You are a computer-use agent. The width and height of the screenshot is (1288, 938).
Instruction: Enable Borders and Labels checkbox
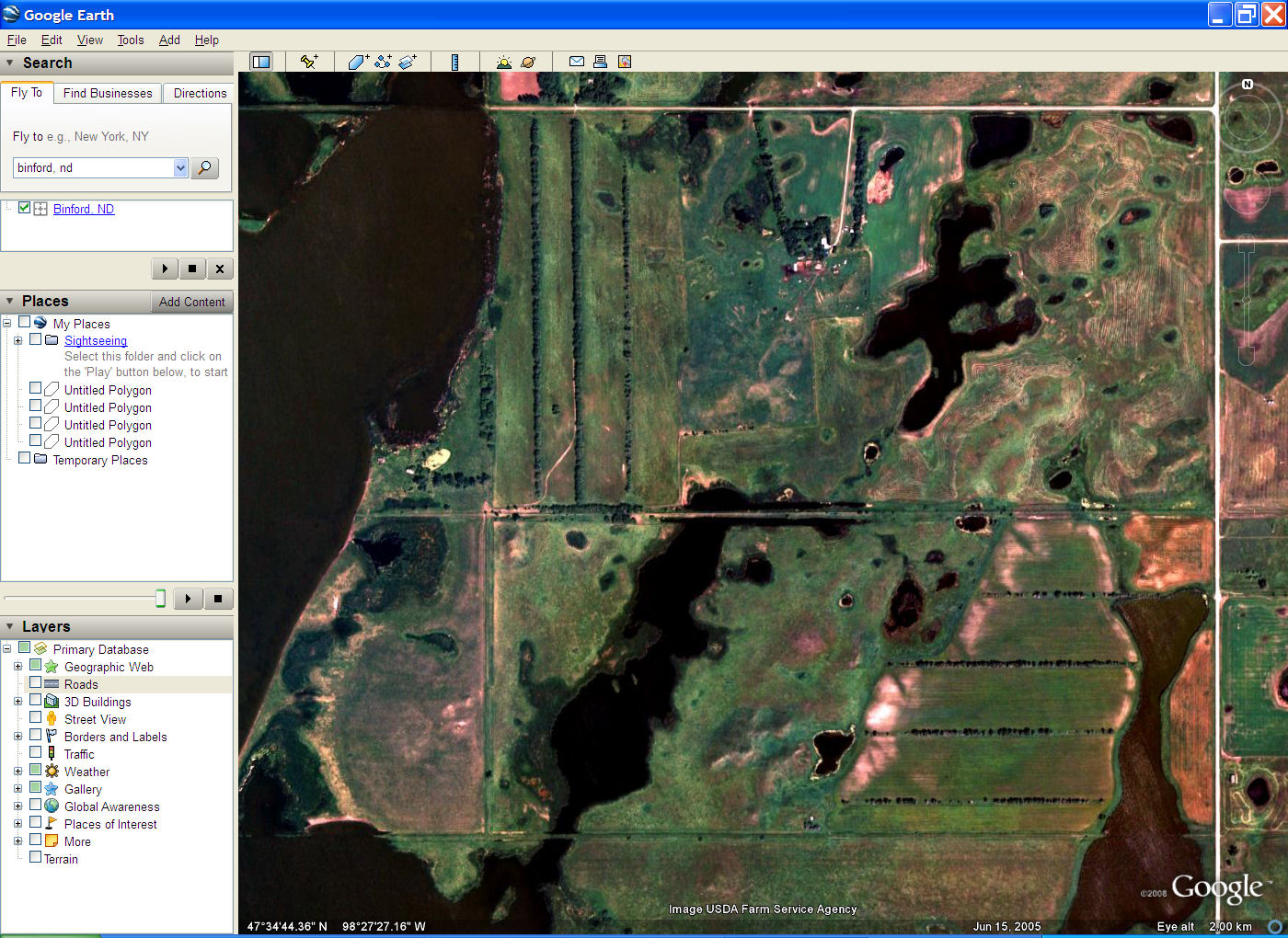(x=35, y=736)
